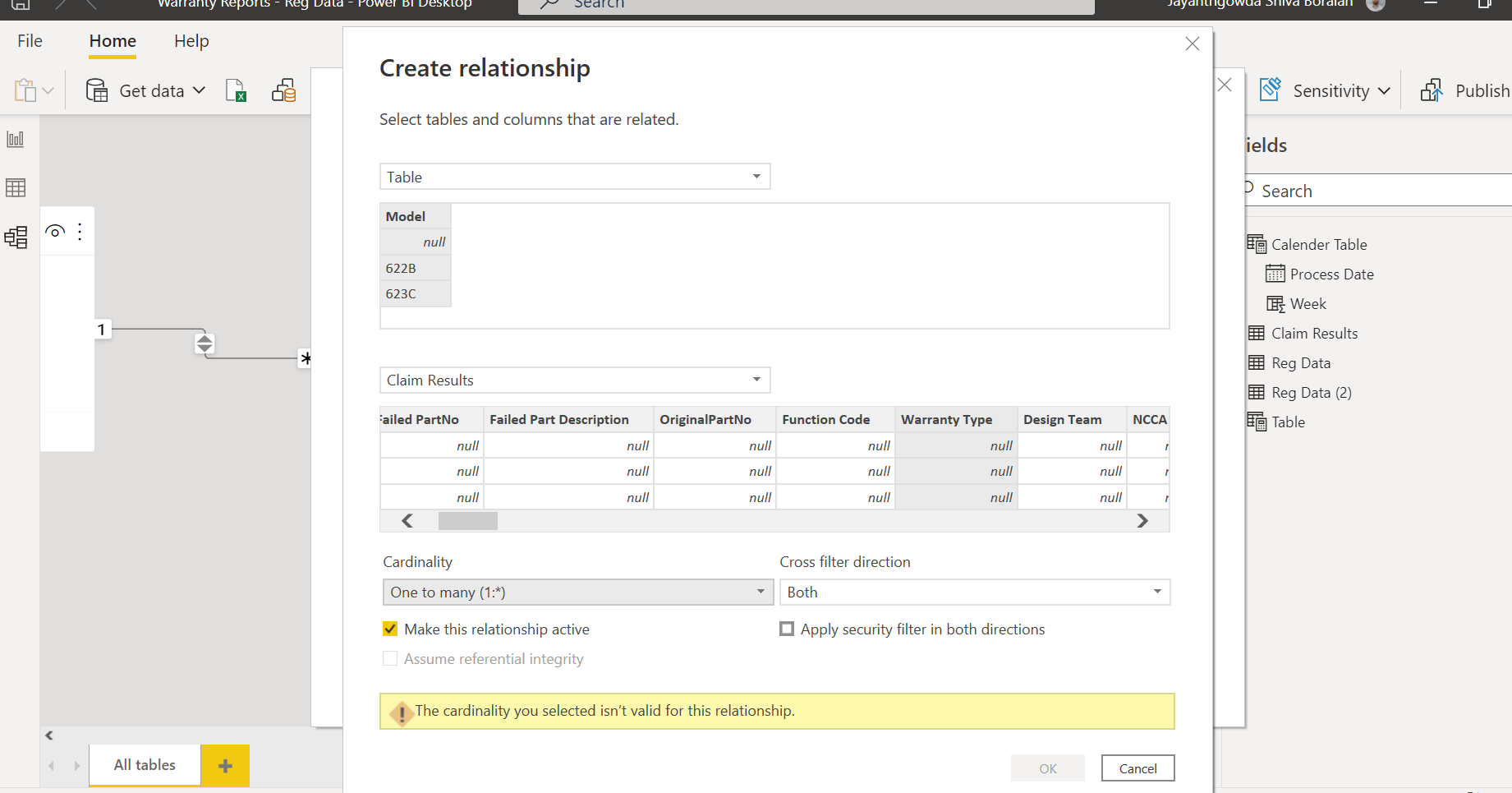Open the Claim Results table dropdown
The width and height of the screenshot is (1512, 793).
point(575,380)
